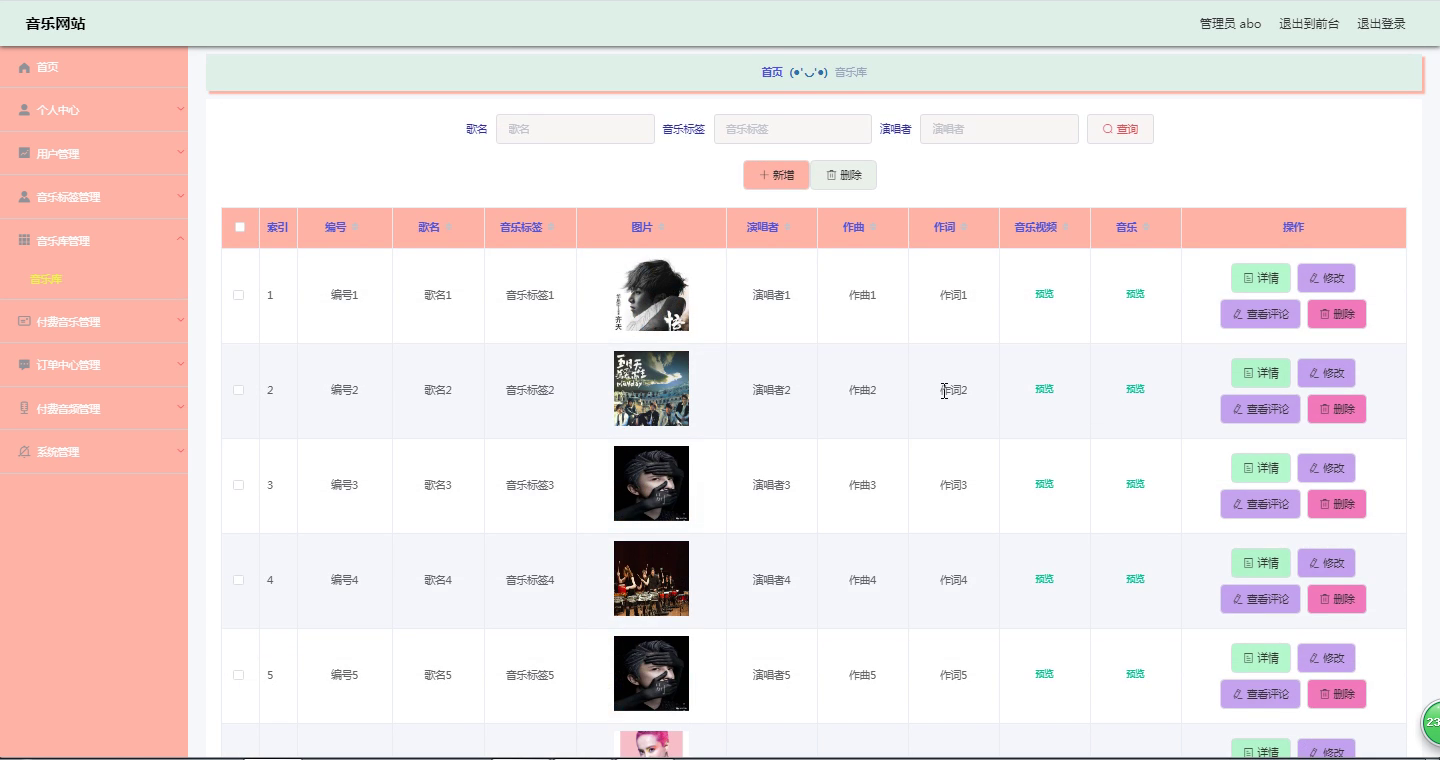1440x760 pixels.
Task: Click the person icon beside 个人中心
Action: 24,110
